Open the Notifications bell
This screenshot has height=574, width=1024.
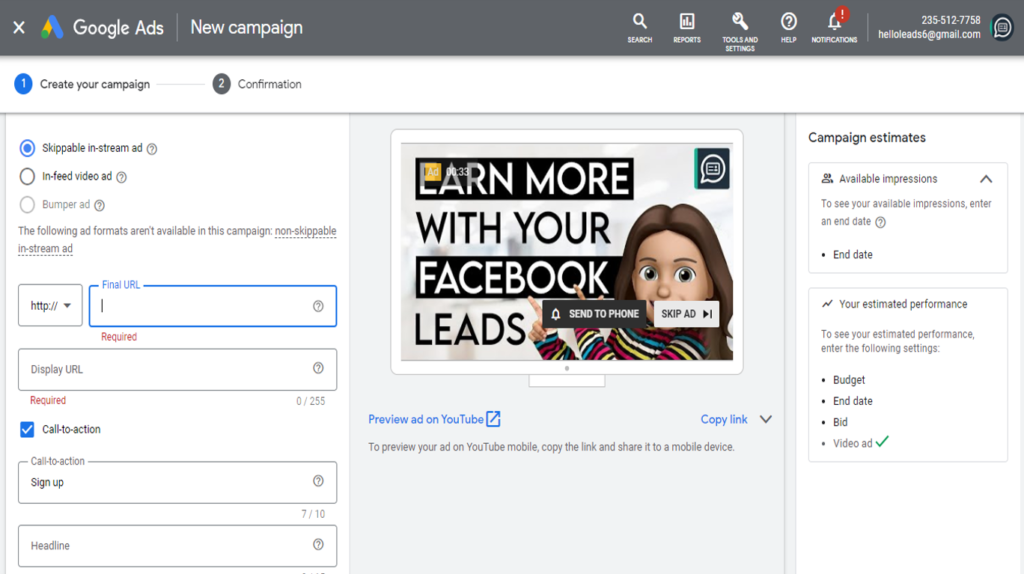coord(834,27)
